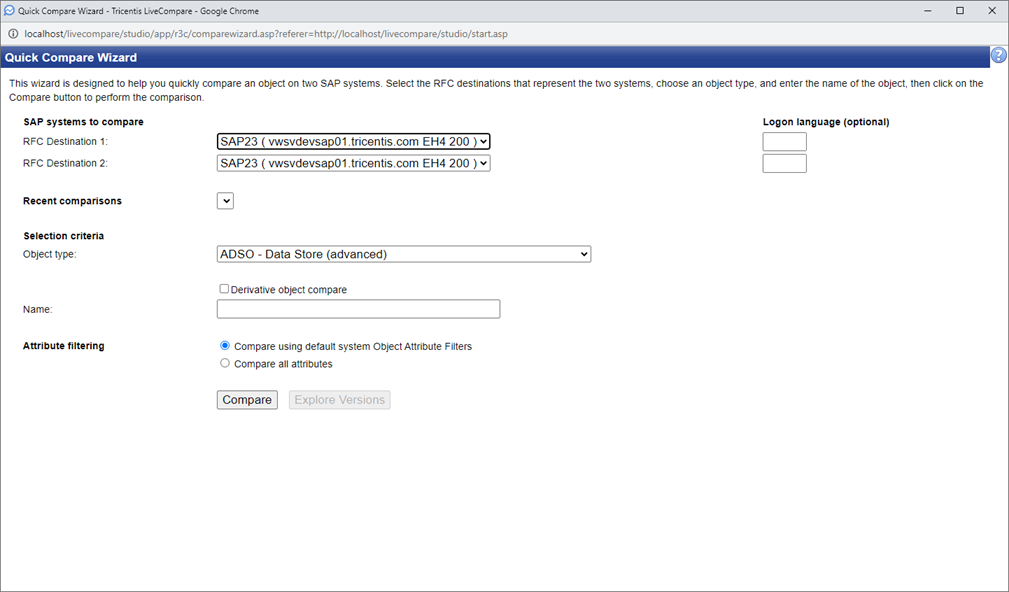Viewport: 1009px width, 592px height.
Task: Click the Explore Versions button
Action: 339,400
